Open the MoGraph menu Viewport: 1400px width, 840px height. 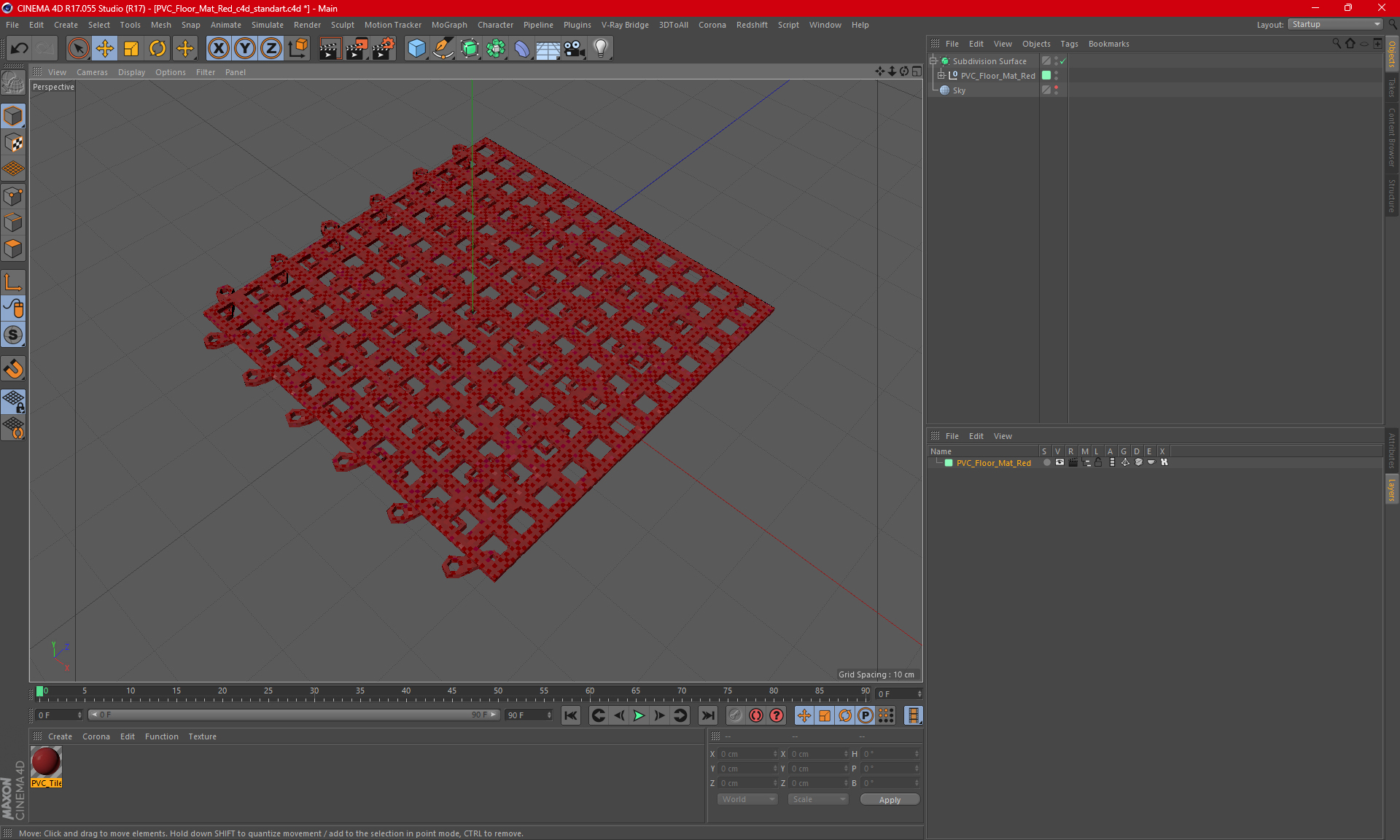pyautogui.click(x=448, y=25)
